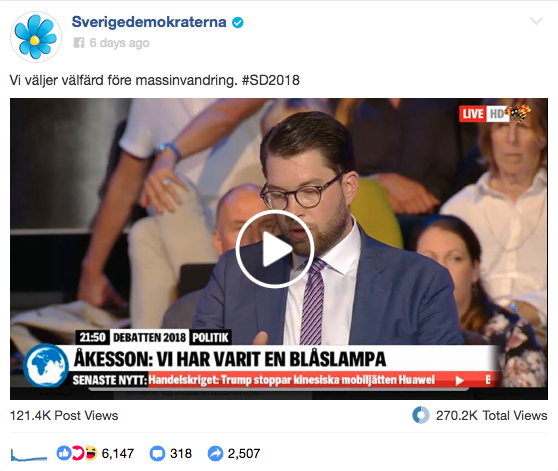This screenshot has height=471, width=558.
Task: Click the #SD2018 hashtag
Action: tap(270, 80)
